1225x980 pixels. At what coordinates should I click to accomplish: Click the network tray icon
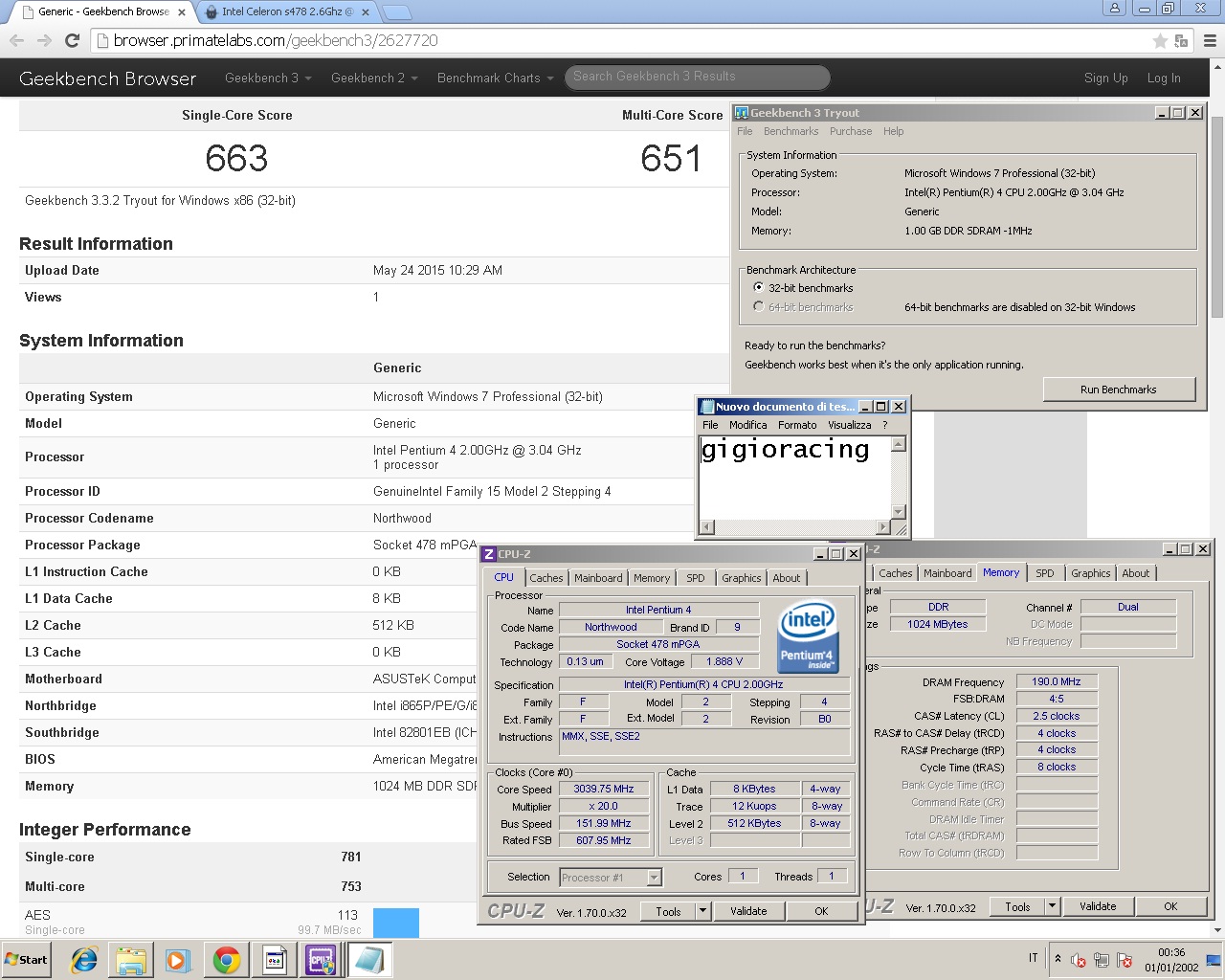click(1102, 960)
